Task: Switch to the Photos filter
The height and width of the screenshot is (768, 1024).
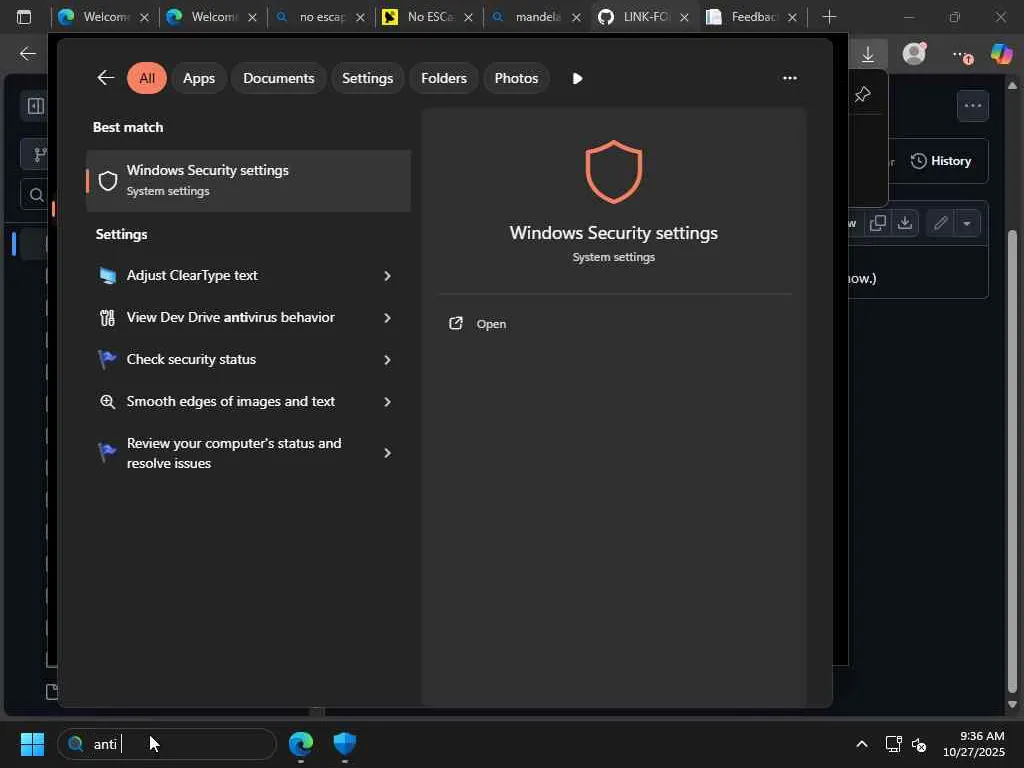Action: [x=517, y=78]
